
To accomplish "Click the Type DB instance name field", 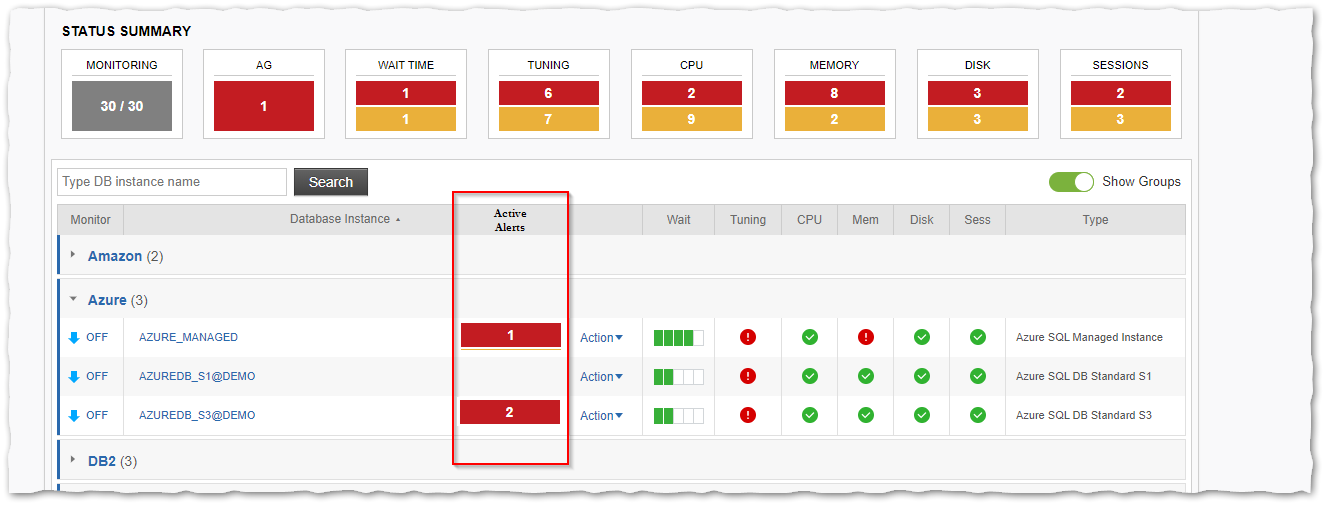I will (x=172, y=182).
